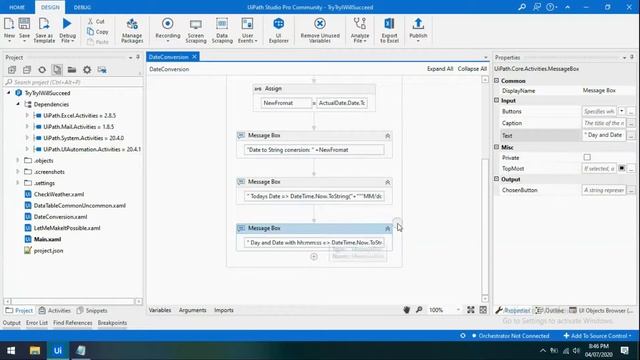The image size is (640, 360).
Task: Select Main.xaml in project tree
Action: (47, 239)
